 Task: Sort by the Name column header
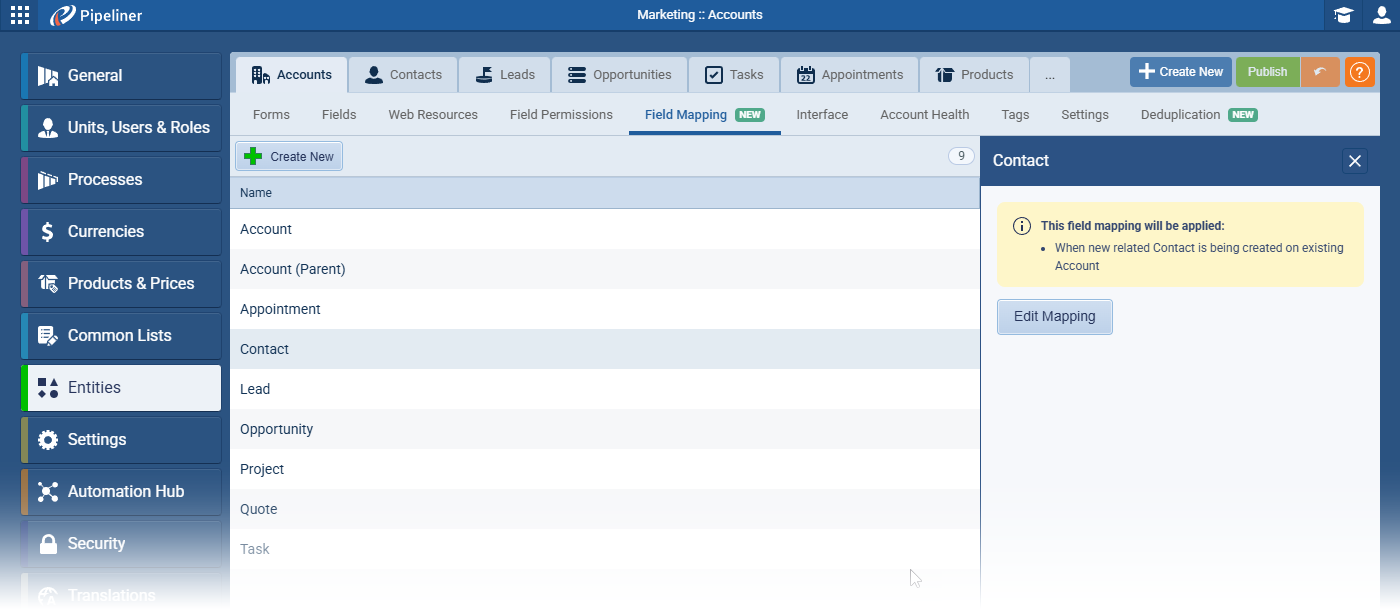(256, 193)
